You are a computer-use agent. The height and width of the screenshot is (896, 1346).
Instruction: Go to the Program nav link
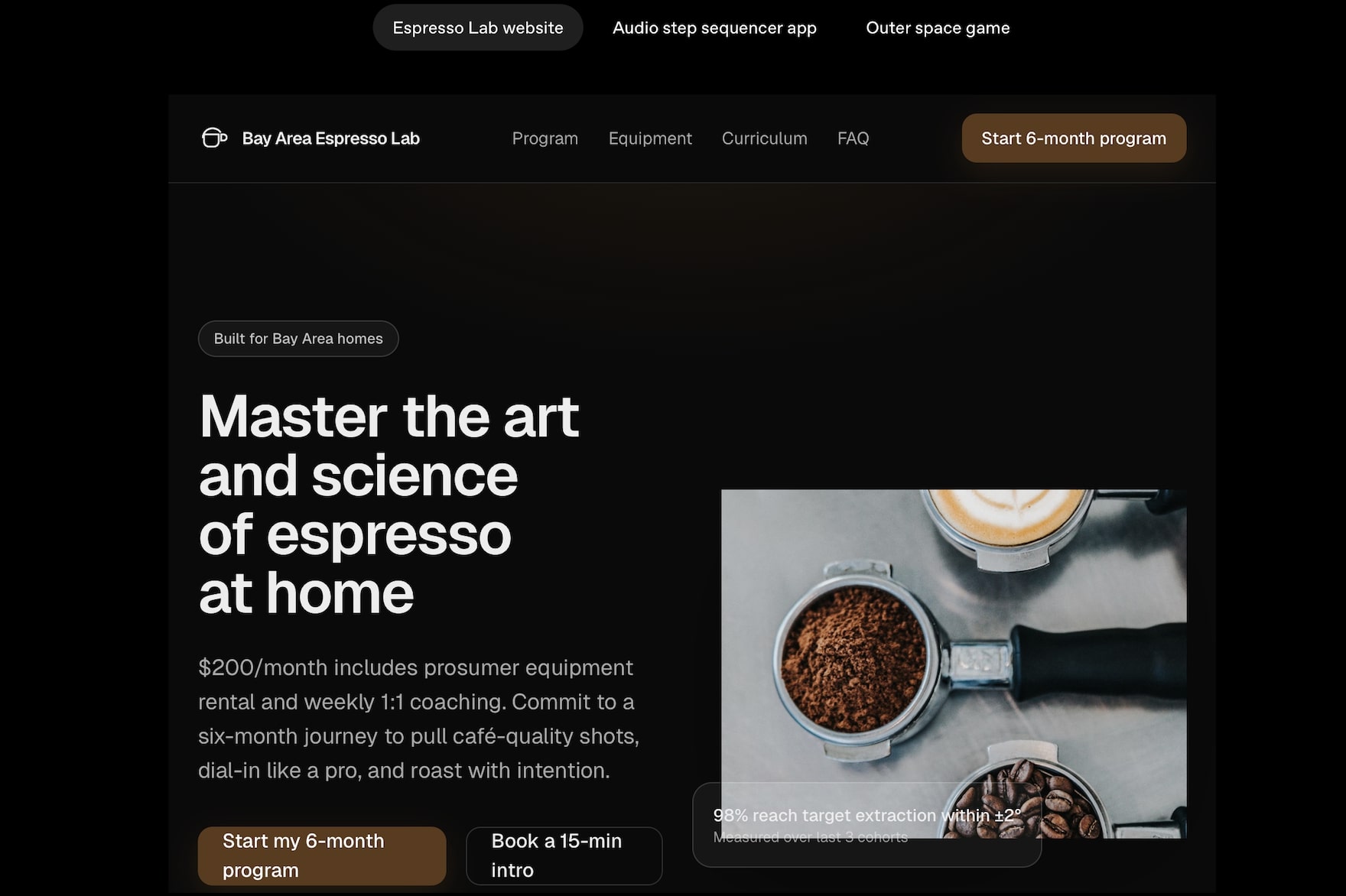[x=545, y=138]
